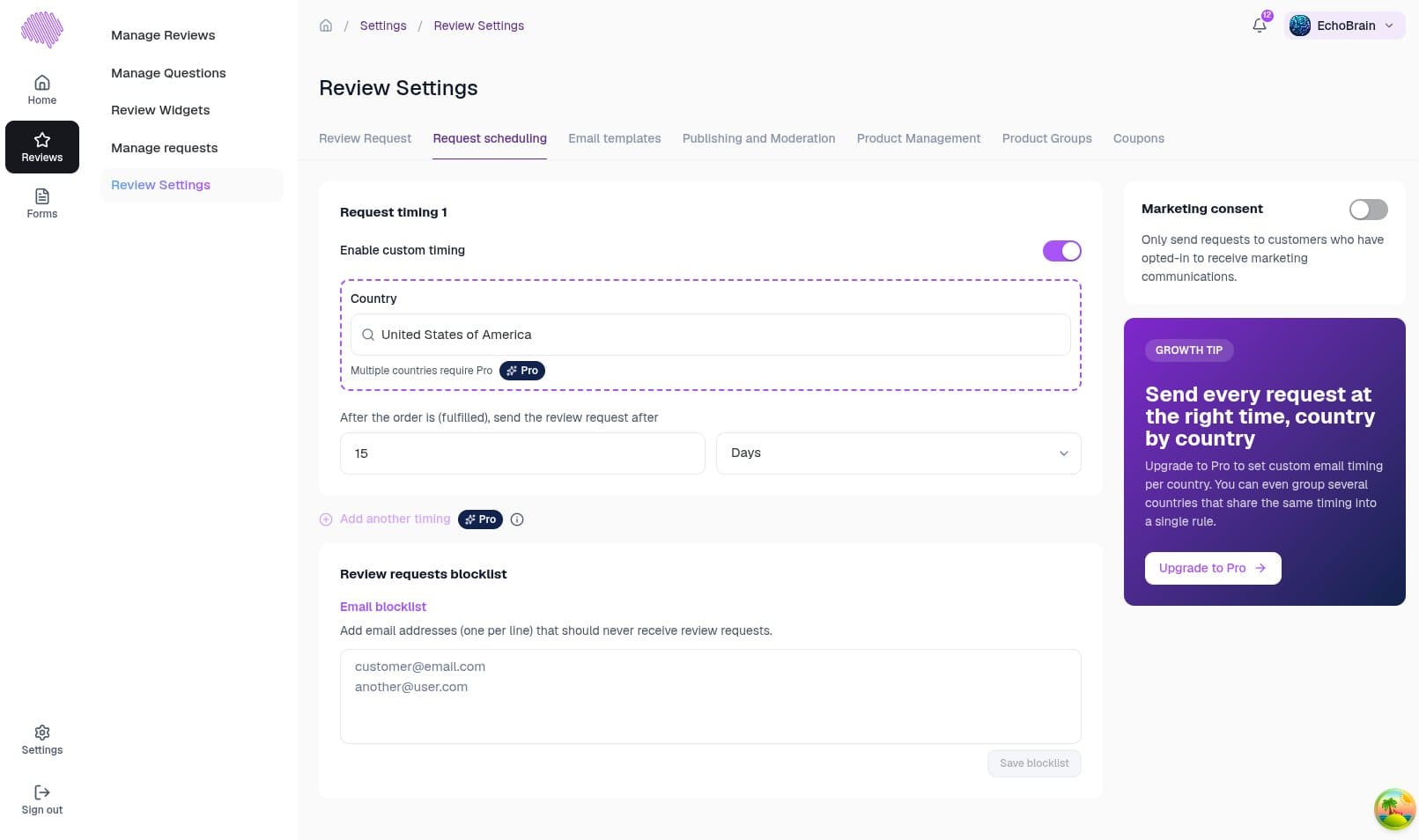The image size is (1419, 840).
Task: Click into the email blocklist text area
Action: tap(711, 696)
